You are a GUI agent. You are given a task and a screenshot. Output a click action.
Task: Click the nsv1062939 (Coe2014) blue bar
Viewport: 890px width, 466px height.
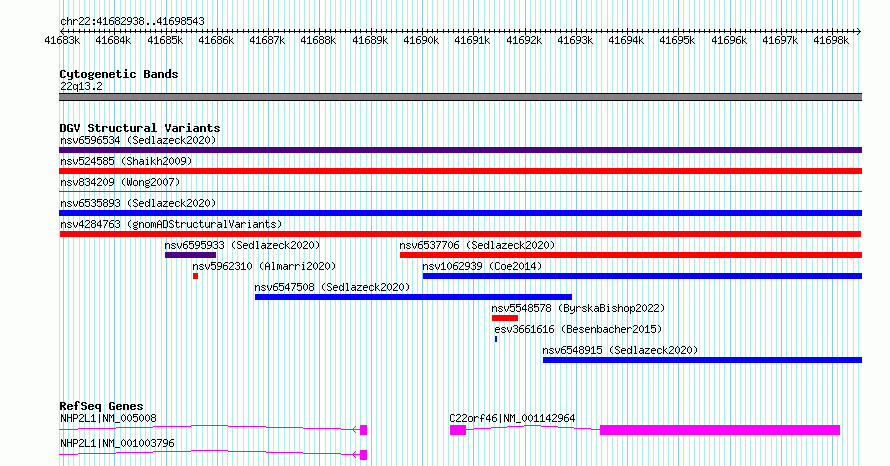coord(642,276)
